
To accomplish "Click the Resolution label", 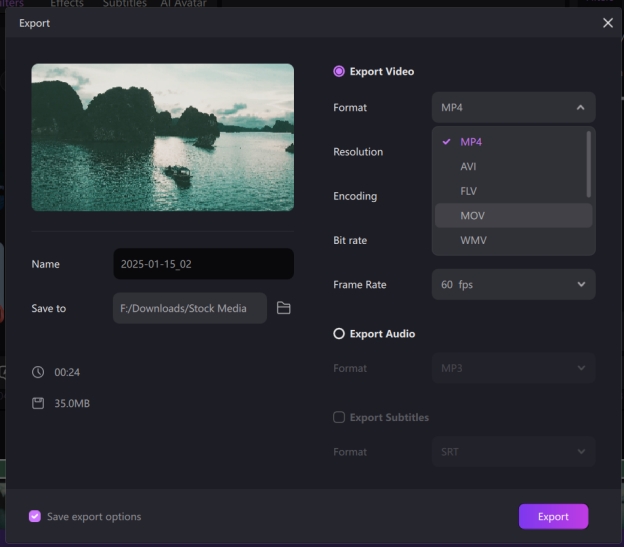I will click(x=358, y=152).
